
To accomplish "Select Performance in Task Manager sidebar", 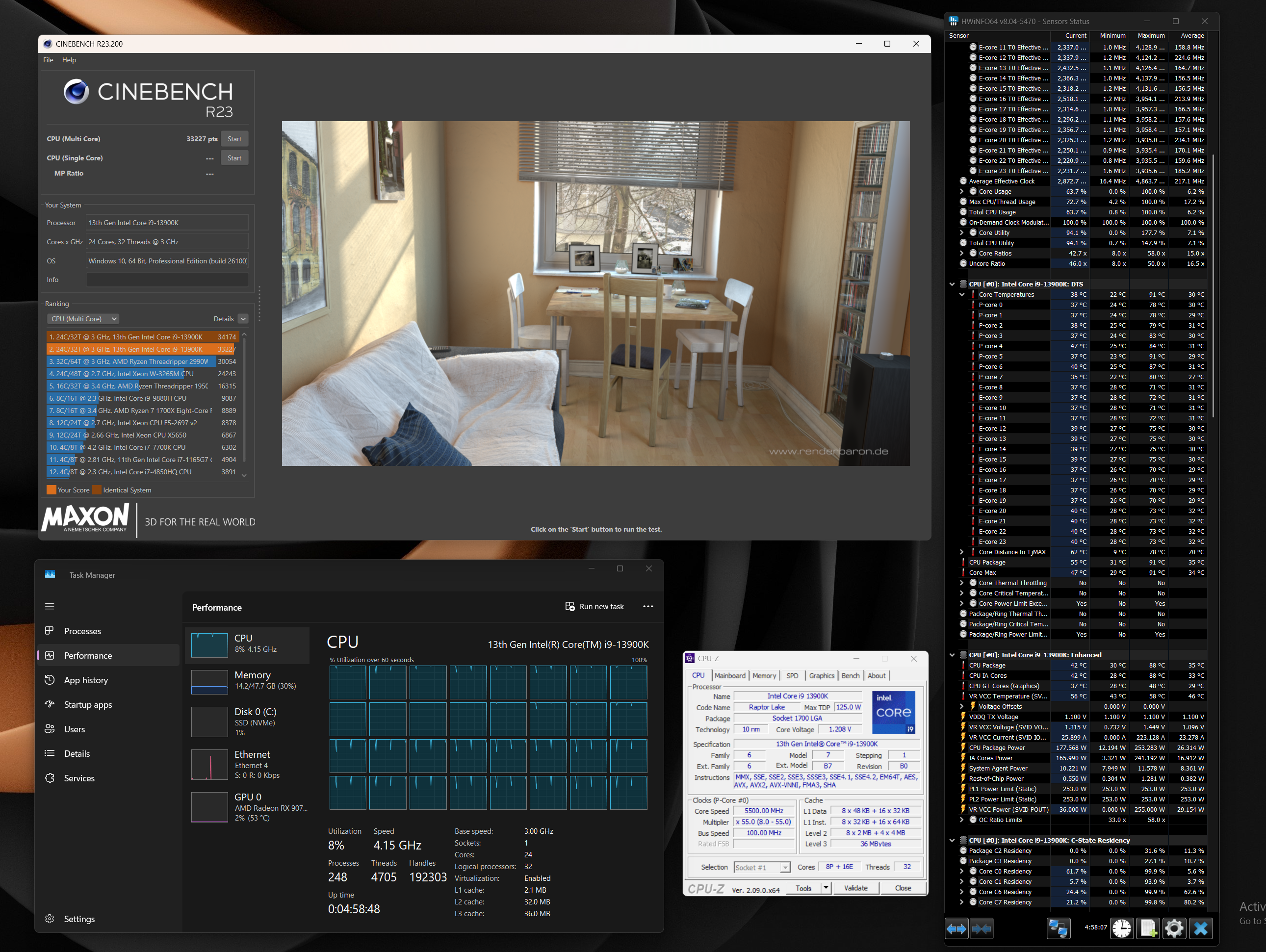I will (x=109, y=655).
